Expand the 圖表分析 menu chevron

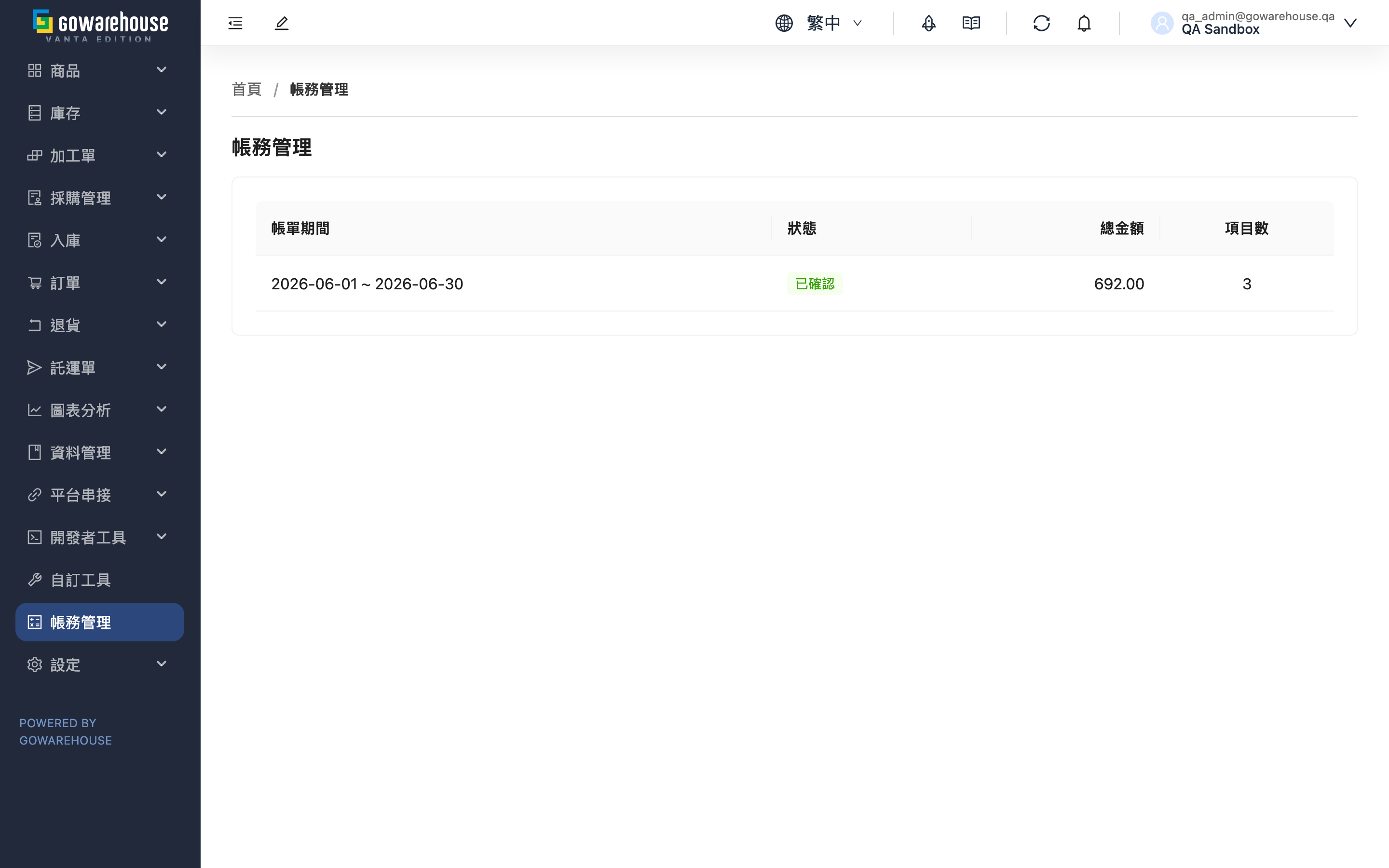click(161, 410)
